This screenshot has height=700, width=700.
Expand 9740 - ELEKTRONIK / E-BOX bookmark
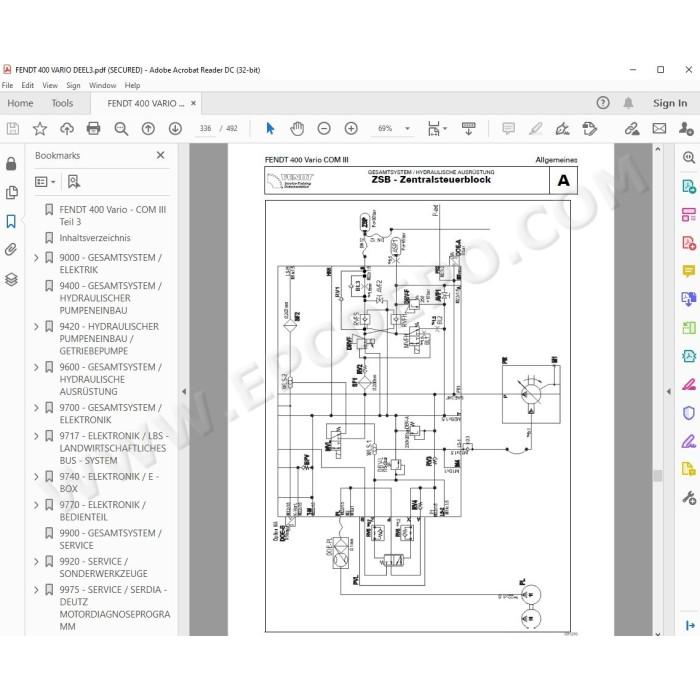coord(37,477)
